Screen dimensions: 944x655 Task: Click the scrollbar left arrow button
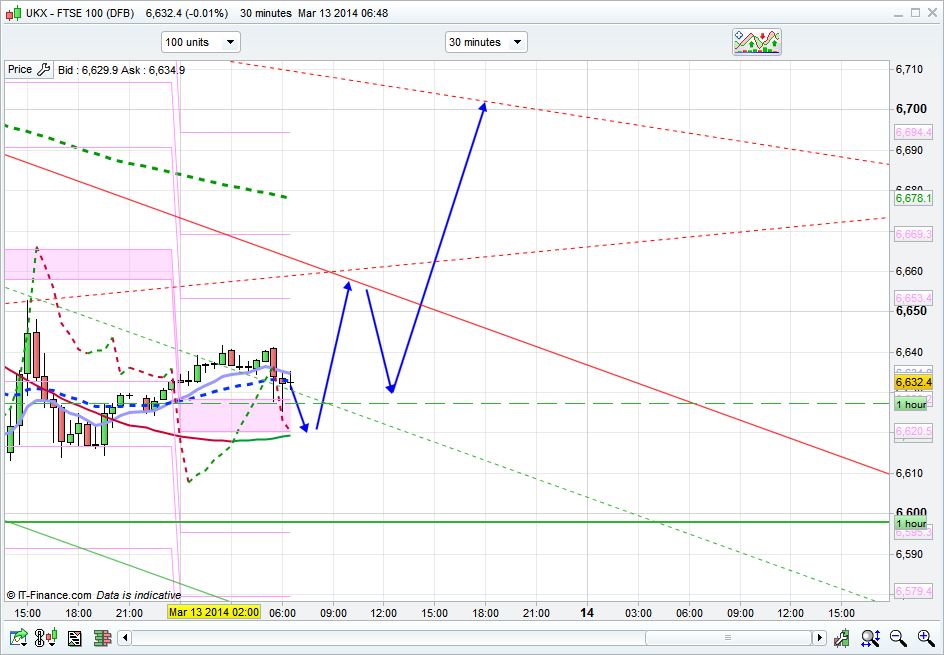point(125,637)
